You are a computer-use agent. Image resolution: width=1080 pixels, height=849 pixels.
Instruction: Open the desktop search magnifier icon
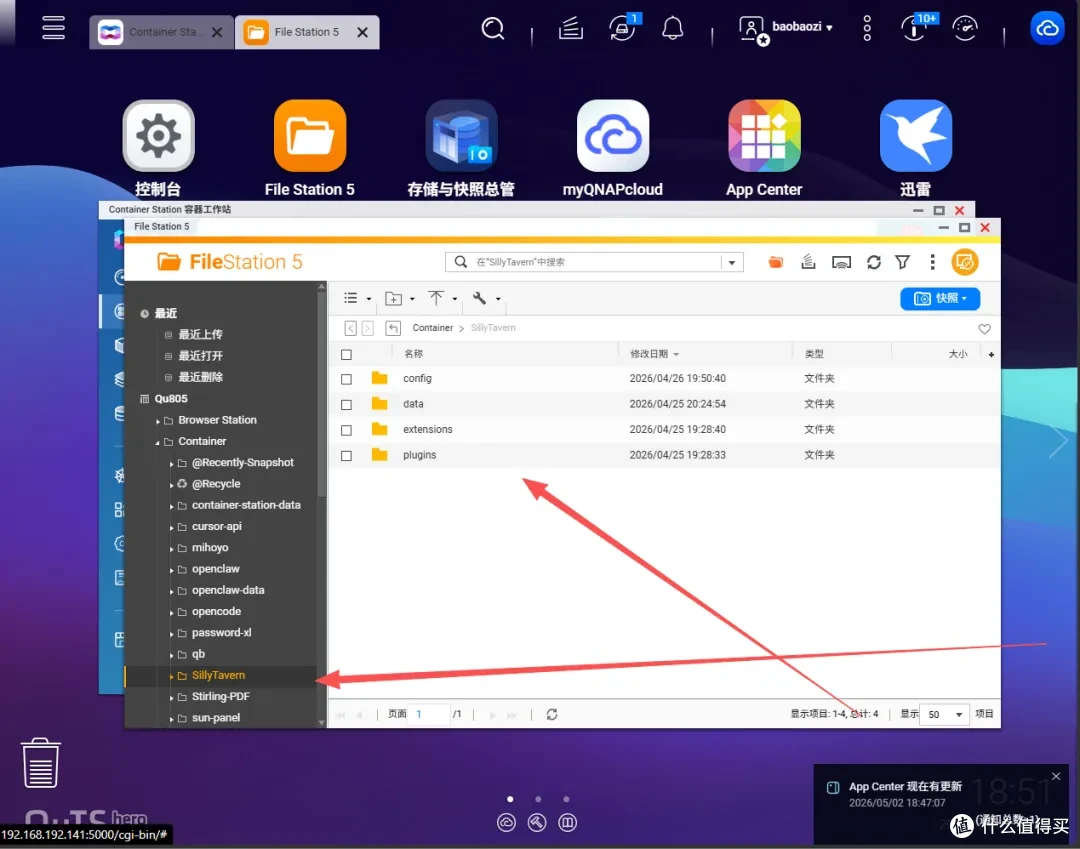click(492, 29)
